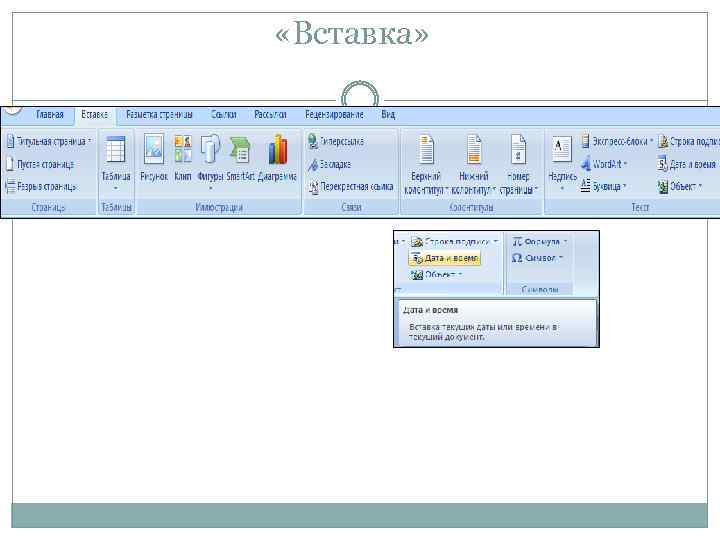
Task: Insert a Разрыв страницы page break
Action: coord(41,186)
